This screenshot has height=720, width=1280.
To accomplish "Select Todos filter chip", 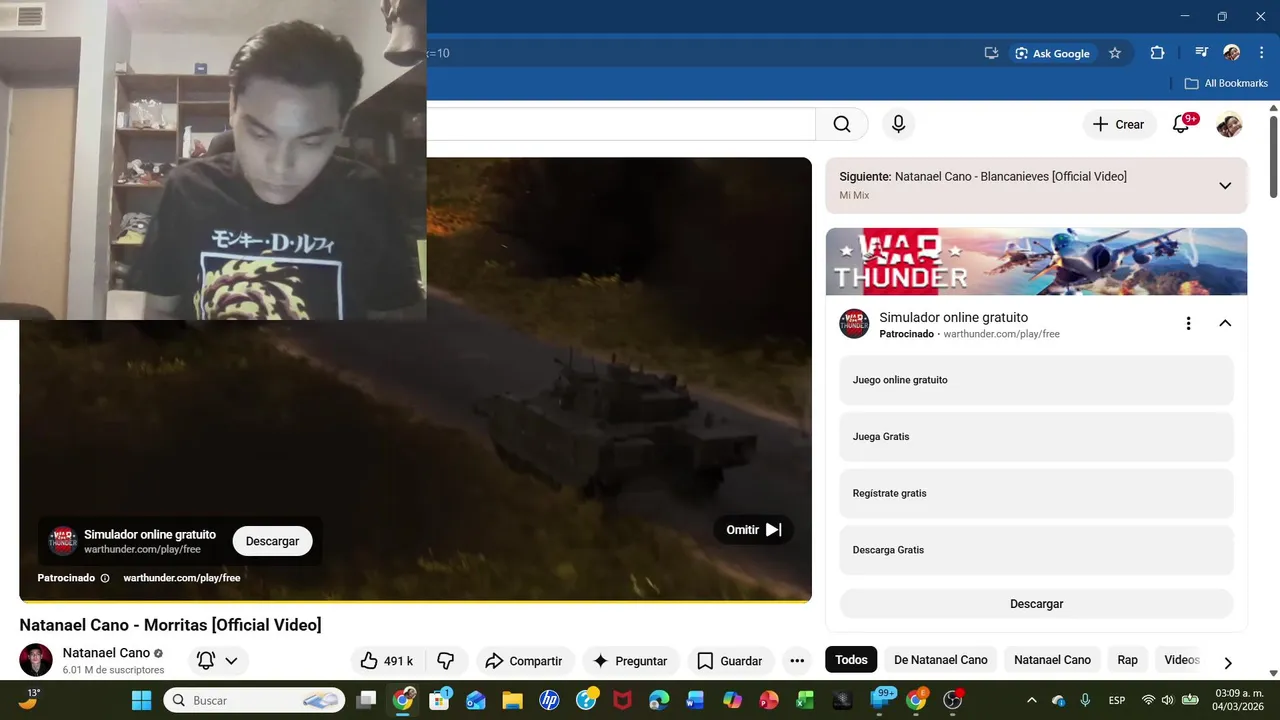I will coord(851,660).
